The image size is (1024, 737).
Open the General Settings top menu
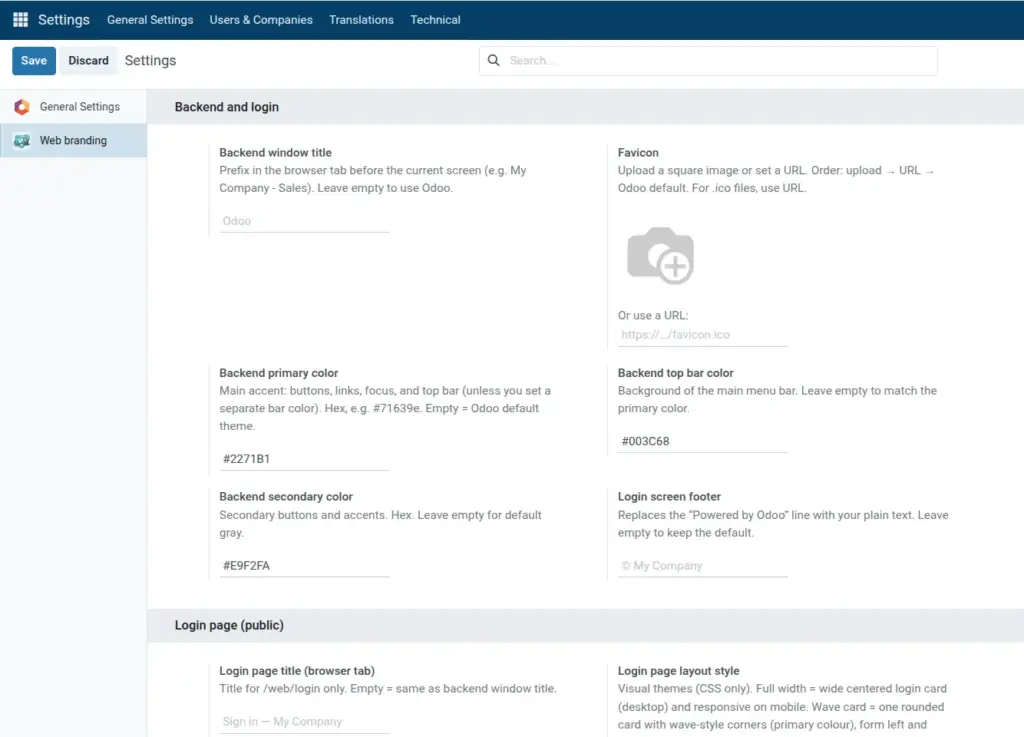pos(150,20)
